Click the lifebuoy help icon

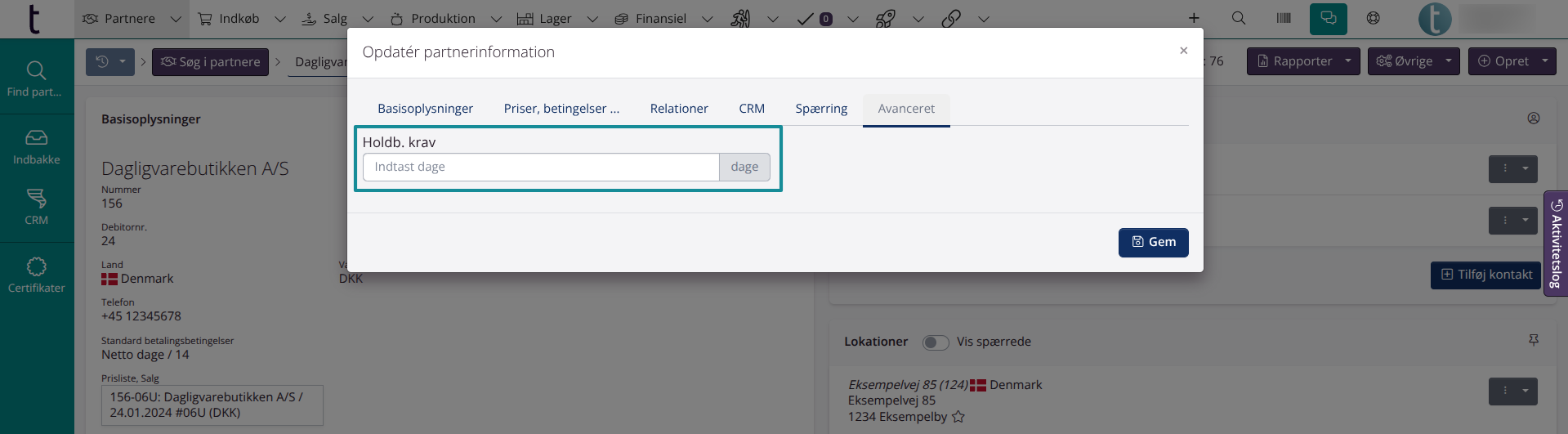[1374, 18]
